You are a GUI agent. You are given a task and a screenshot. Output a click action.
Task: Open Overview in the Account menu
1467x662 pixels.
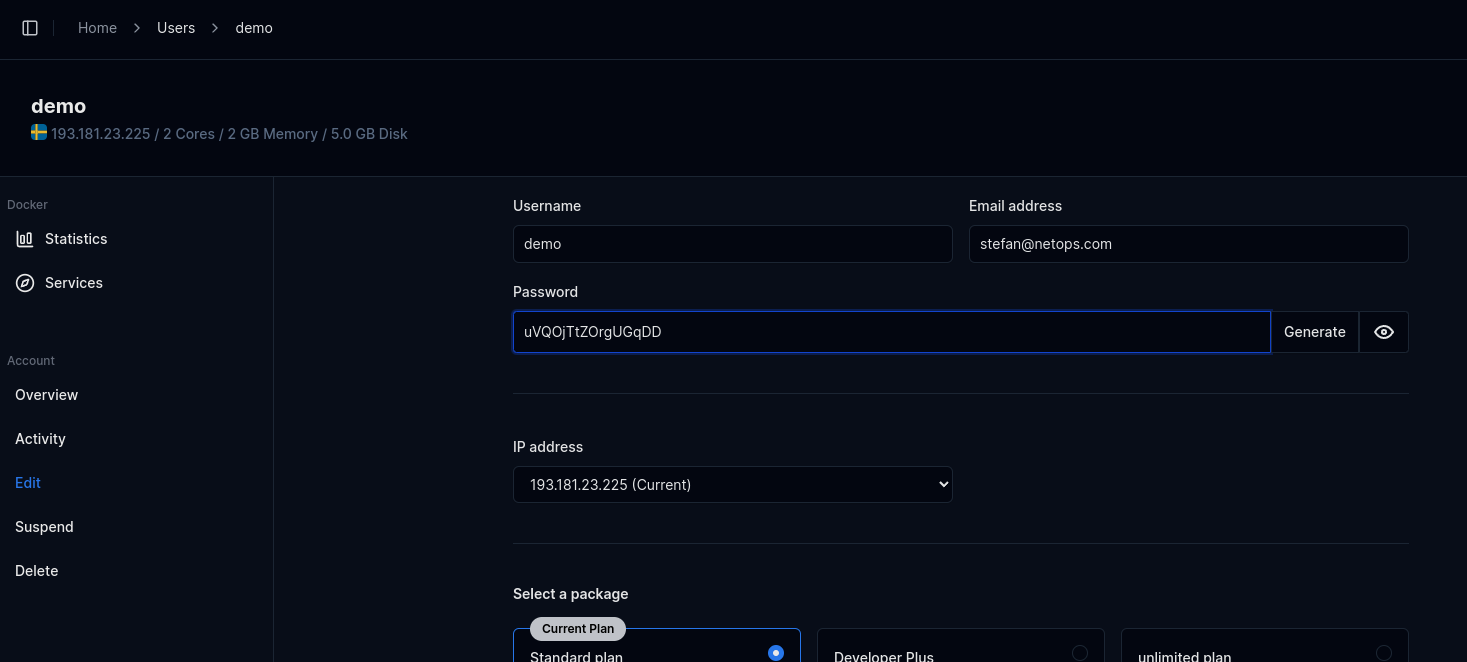46,395
